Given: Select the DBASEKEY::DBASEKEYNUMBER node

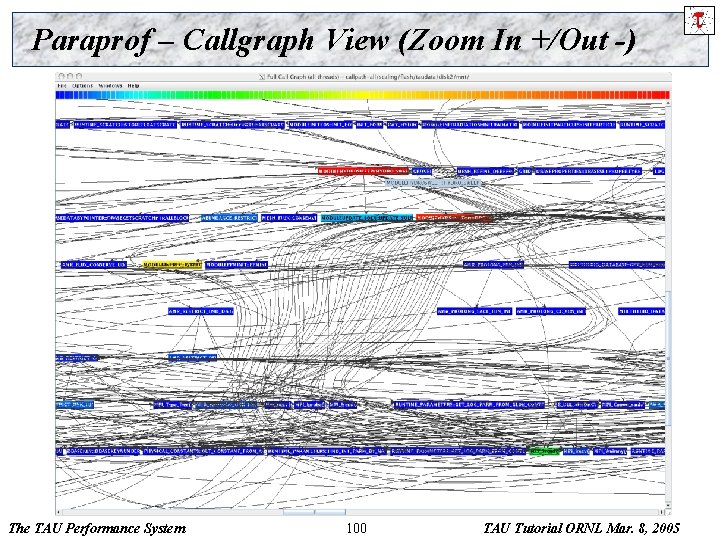Looking at the screenshot, I should click(103, 451).
